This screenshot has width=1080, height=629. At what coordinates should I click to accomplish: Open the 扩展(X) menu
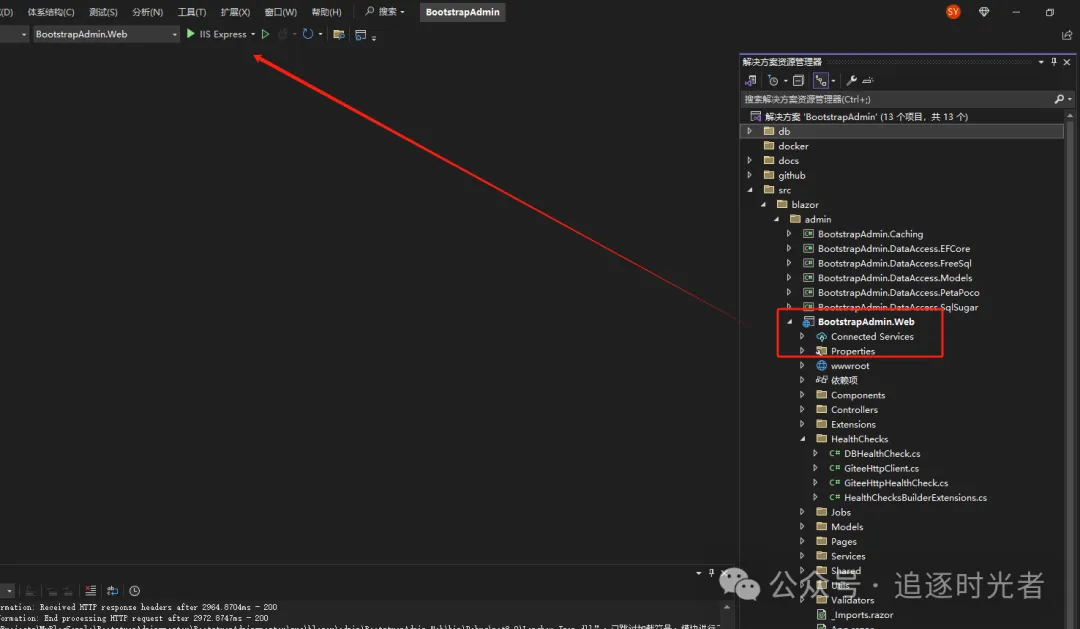tap(235, 12)
